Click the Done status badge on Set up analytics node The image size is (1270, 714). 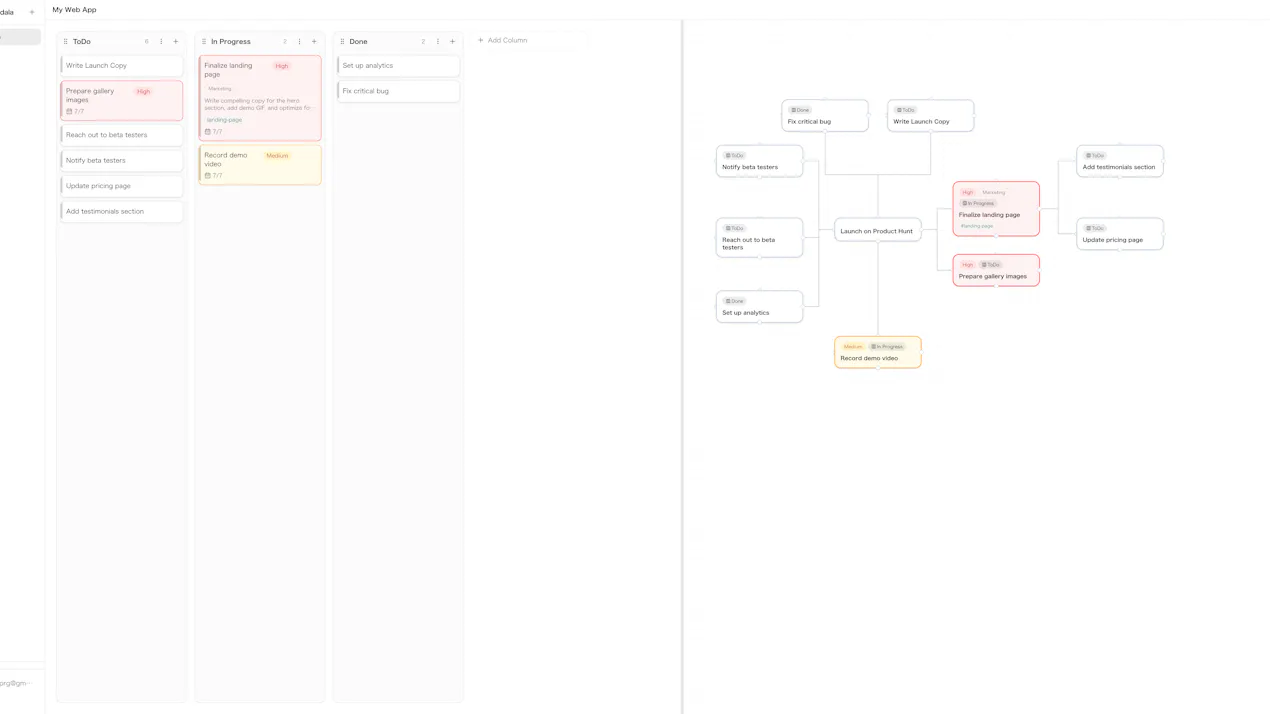[x=735, y=301]
